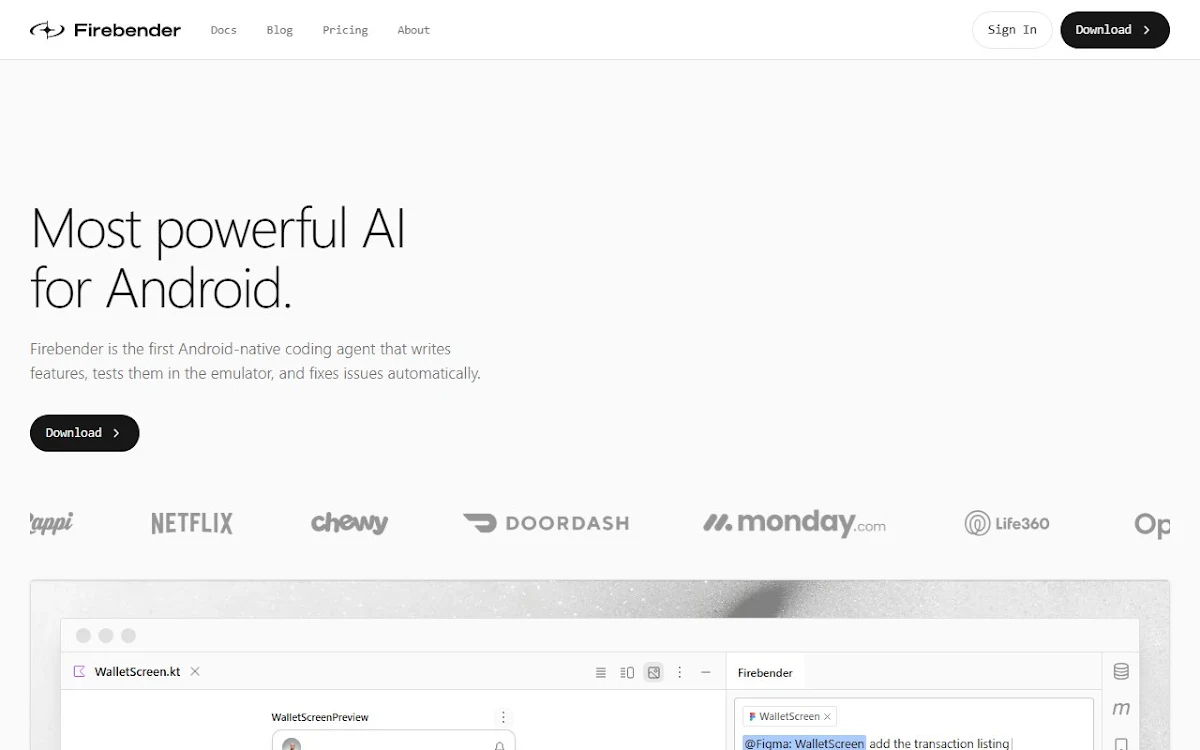This screenshot has width=1200, height=750.
Task: Close the WalletScreen.kt tab
Action: pyautogui.click(x=195, y=672)
